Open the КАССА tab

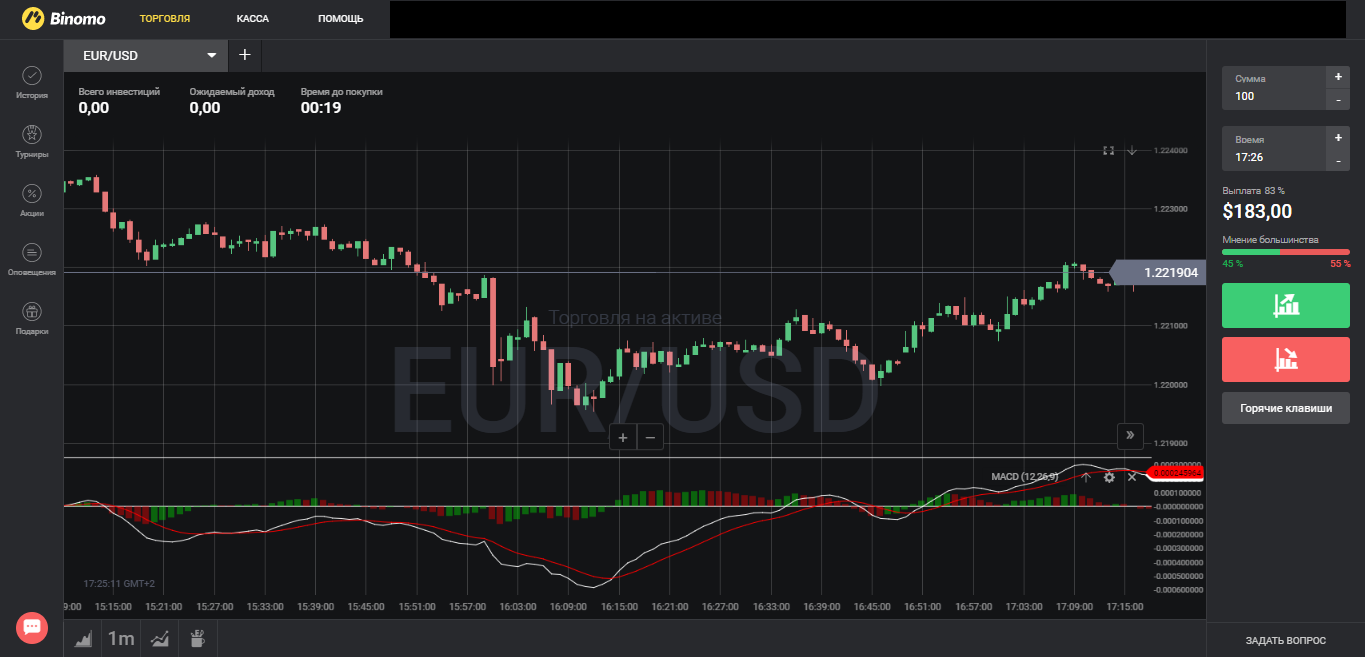[x=252, y=19]
